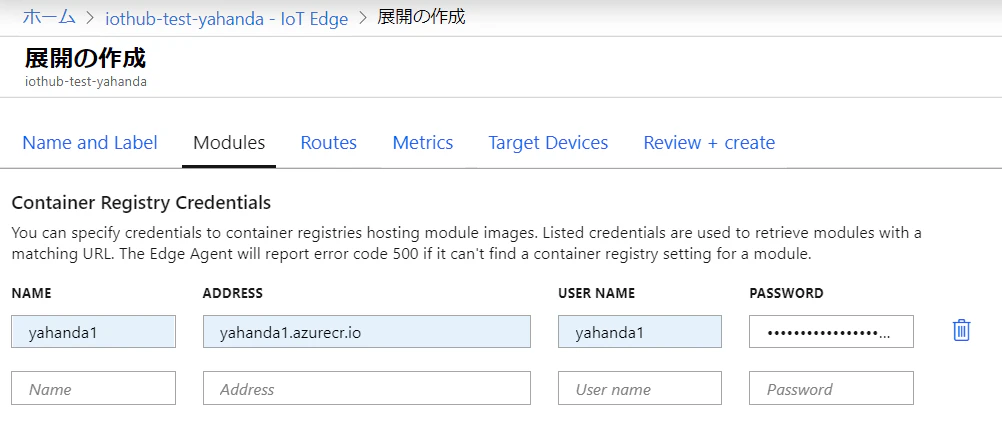Viewport: 1002px width, 432px height.
Task: Go to the ホーム breadcrumb
Action: [49, 17]
